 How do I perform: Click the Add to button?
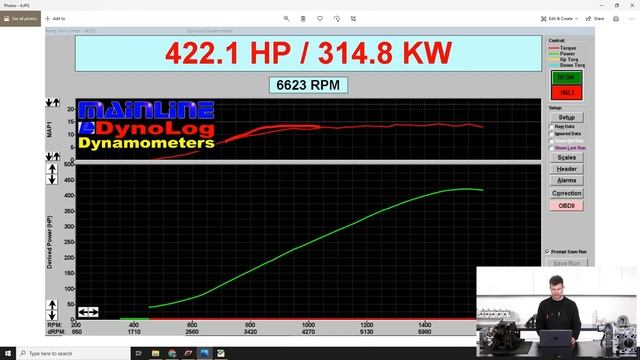click(55, 18)
